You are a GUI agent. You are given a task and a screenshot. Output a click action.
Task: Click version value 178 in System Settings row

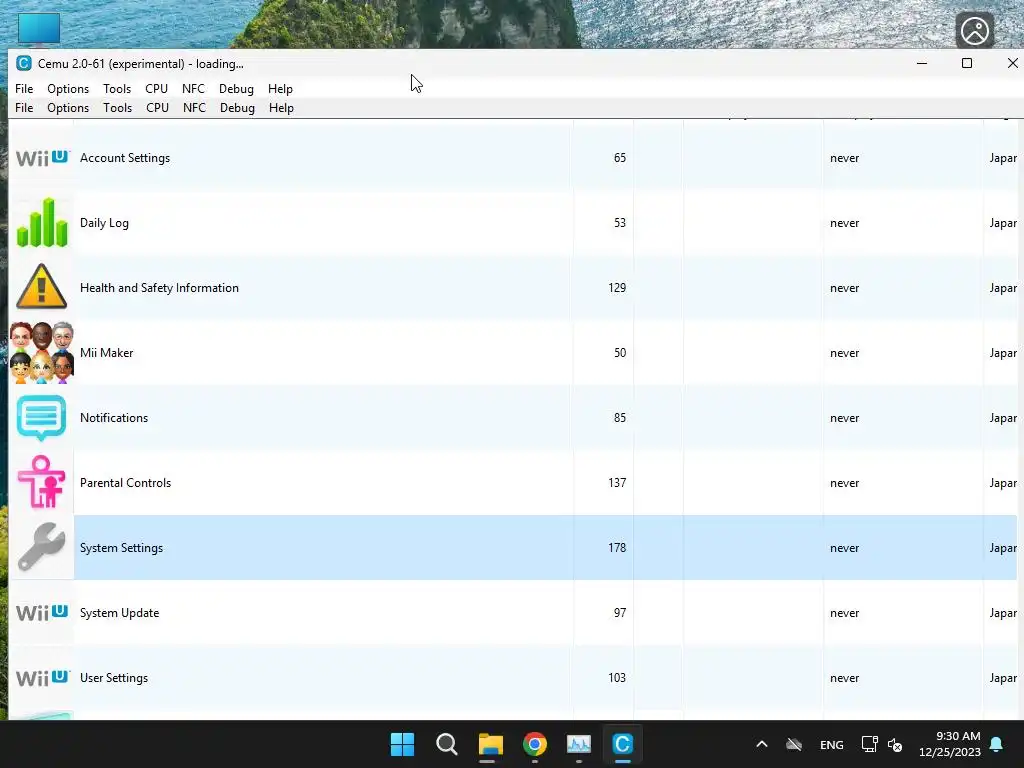pyautogui.click(x=617, y=548)
